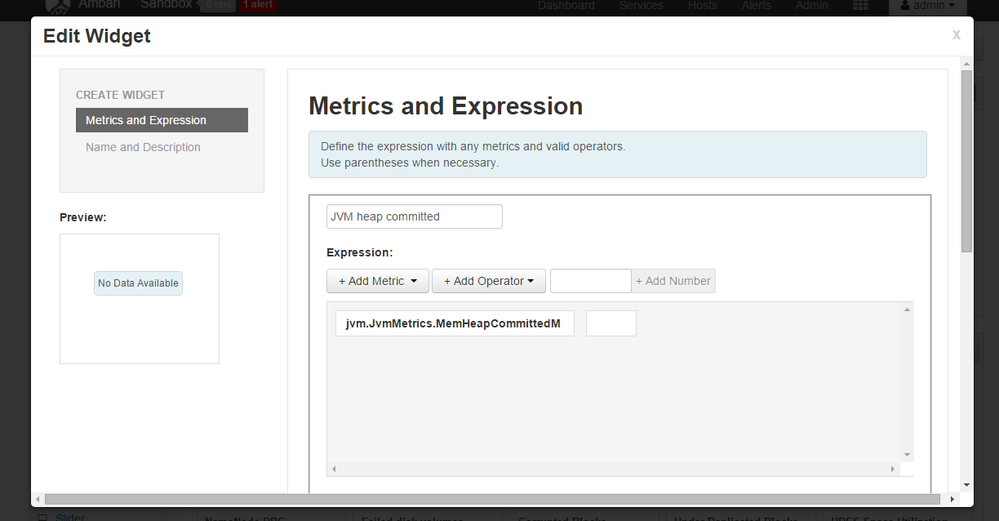Focus the number input beside Add Number
This screenshot has height=521, width=999.
tap(590, 281)
